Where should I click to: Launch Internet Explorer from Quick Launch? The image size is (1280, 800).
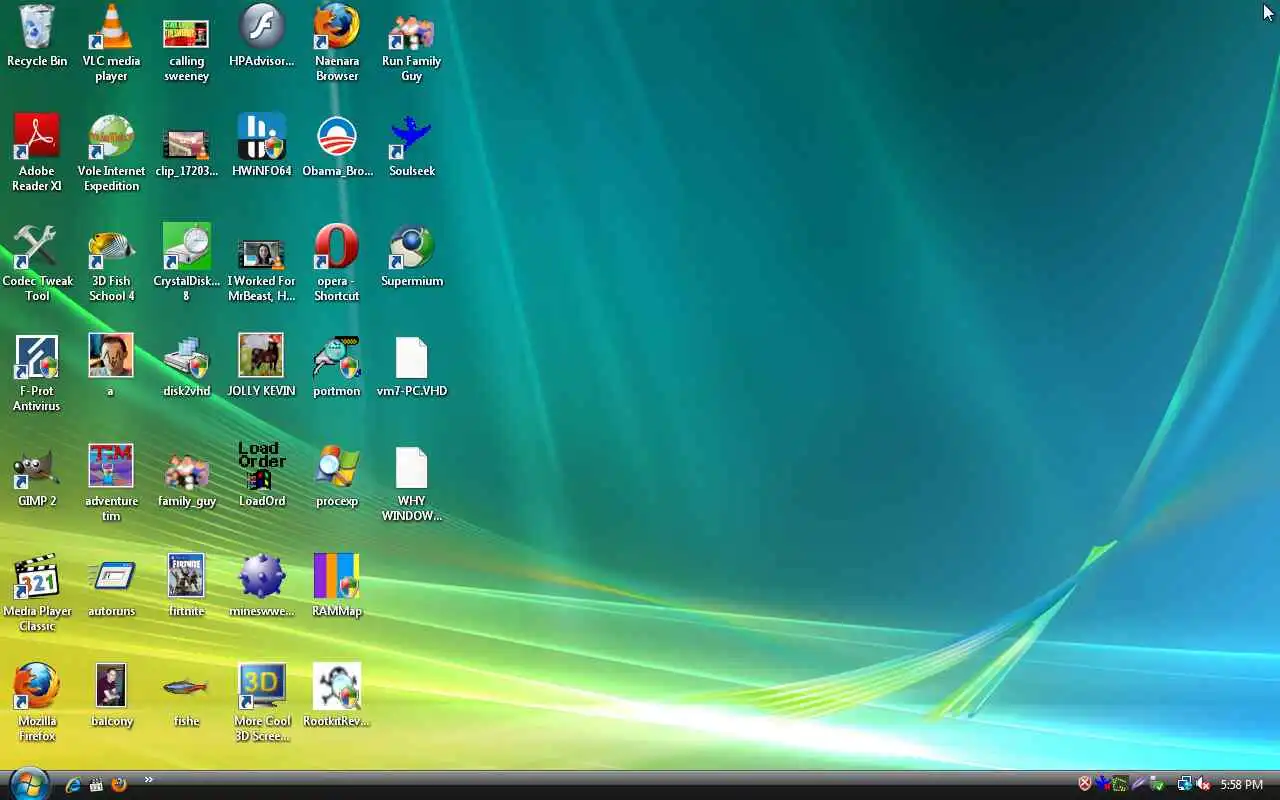tap(72, 785)
